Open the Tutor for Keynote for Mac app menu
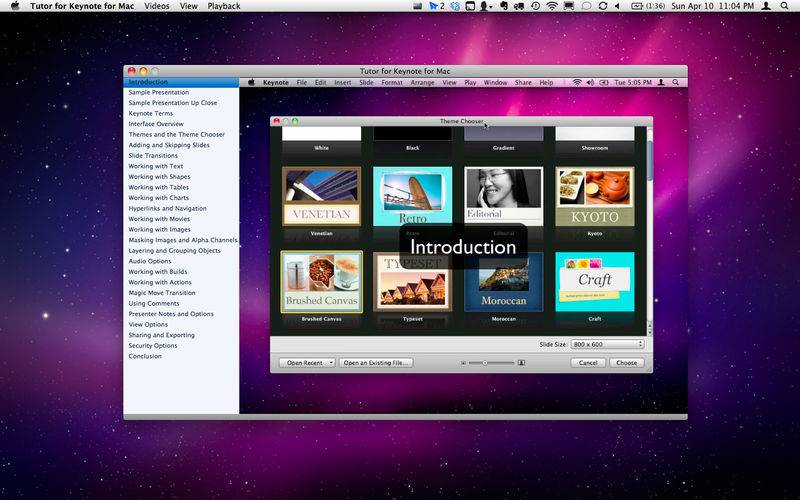800x500 pixels. point(82,6)
